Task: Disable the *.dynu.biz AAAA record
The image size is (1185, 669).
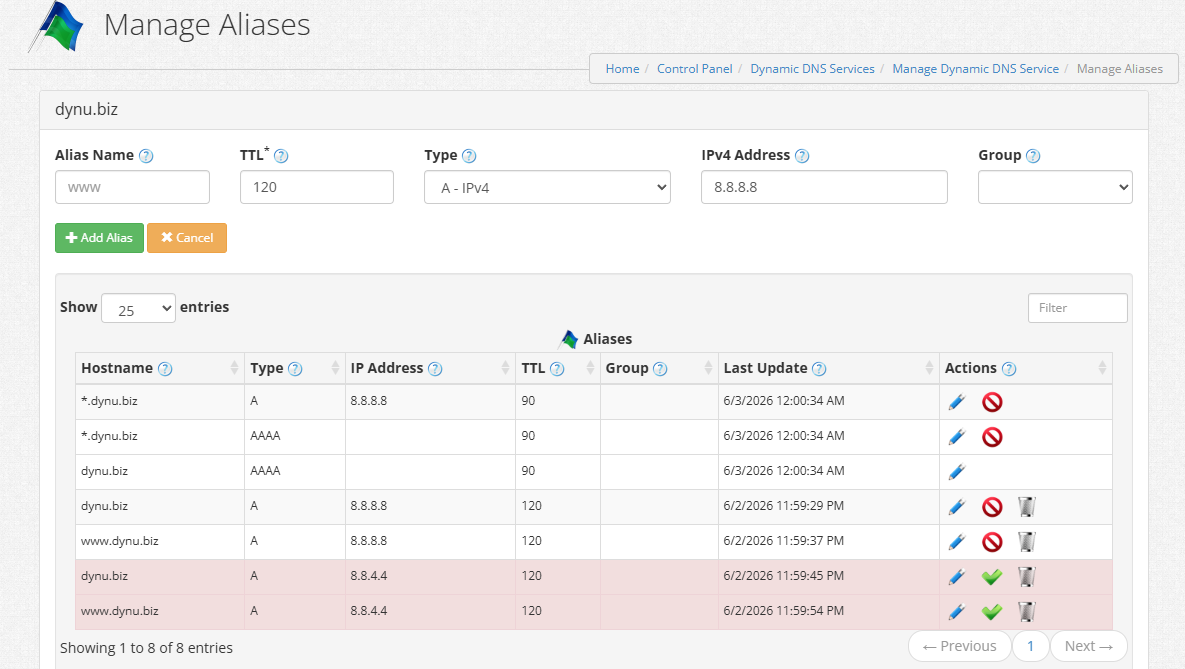Action: (x=992, y=437)
